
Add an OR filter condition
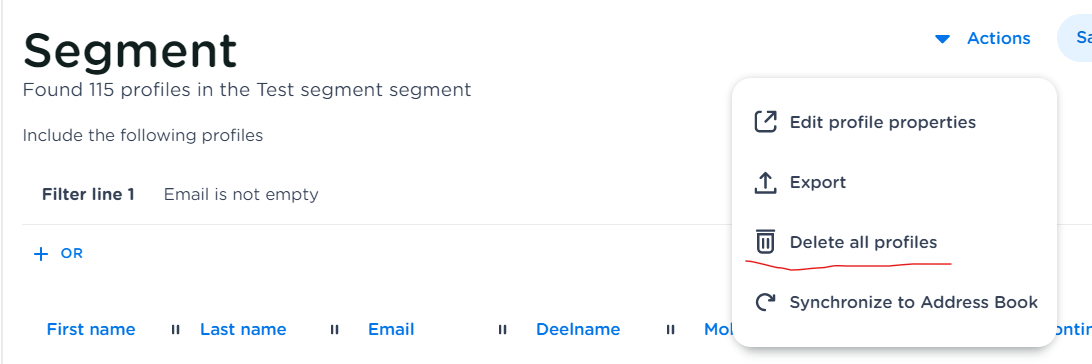point(58,254)
